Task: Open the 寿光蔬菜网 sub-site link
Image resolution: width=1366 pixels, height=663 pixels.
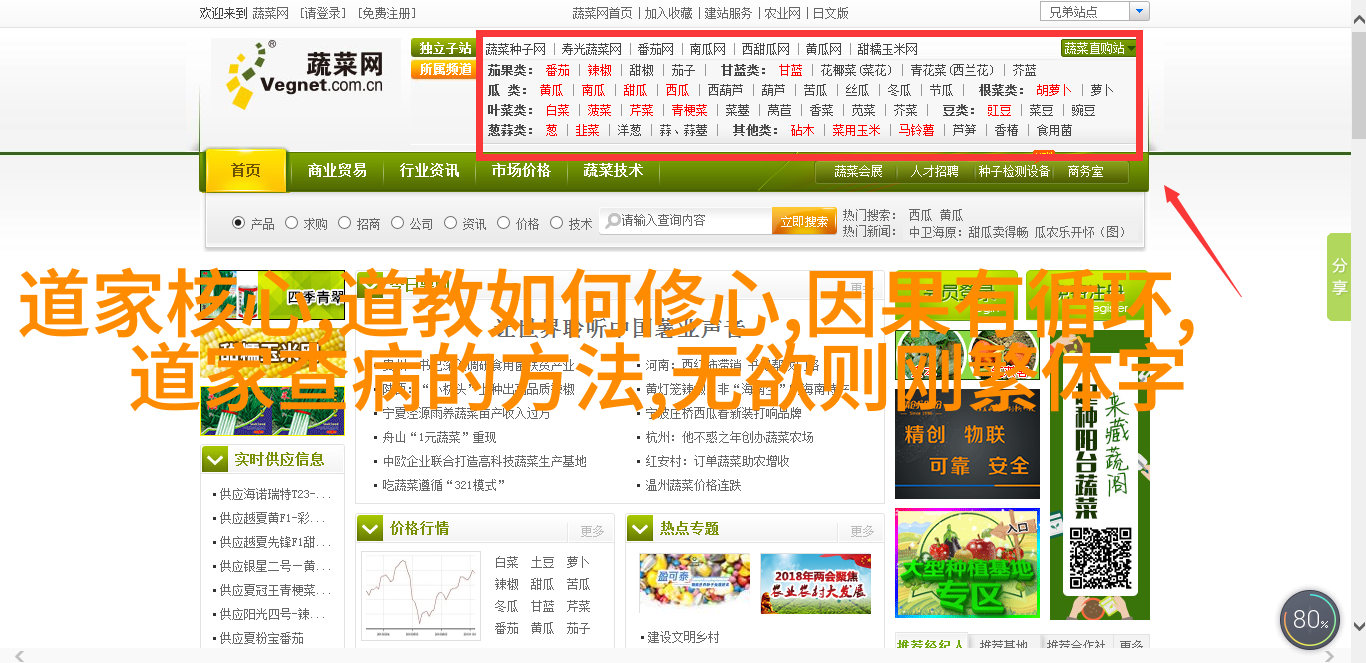Action: click(592, 49)
